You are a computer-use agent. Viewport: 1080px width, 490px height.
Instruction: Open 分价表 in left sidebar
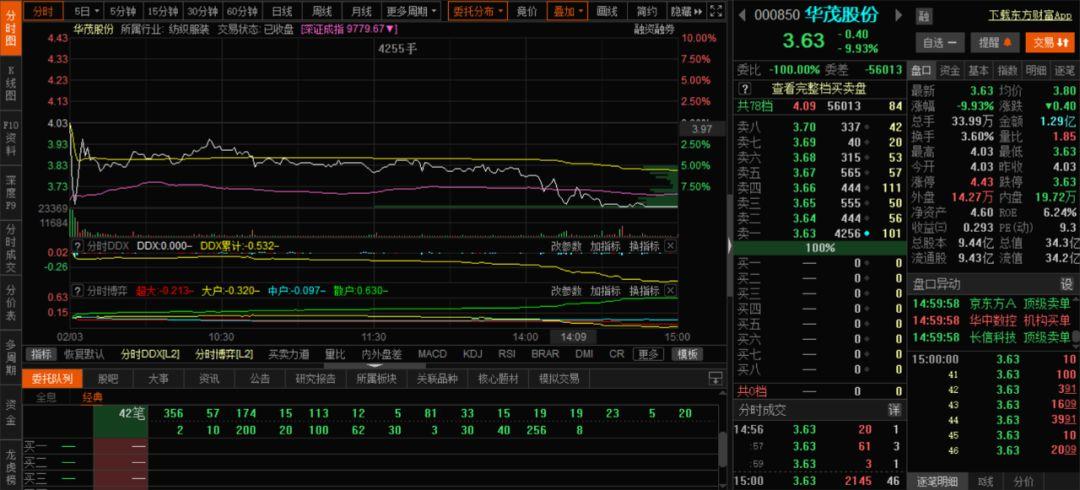(10, 303)
